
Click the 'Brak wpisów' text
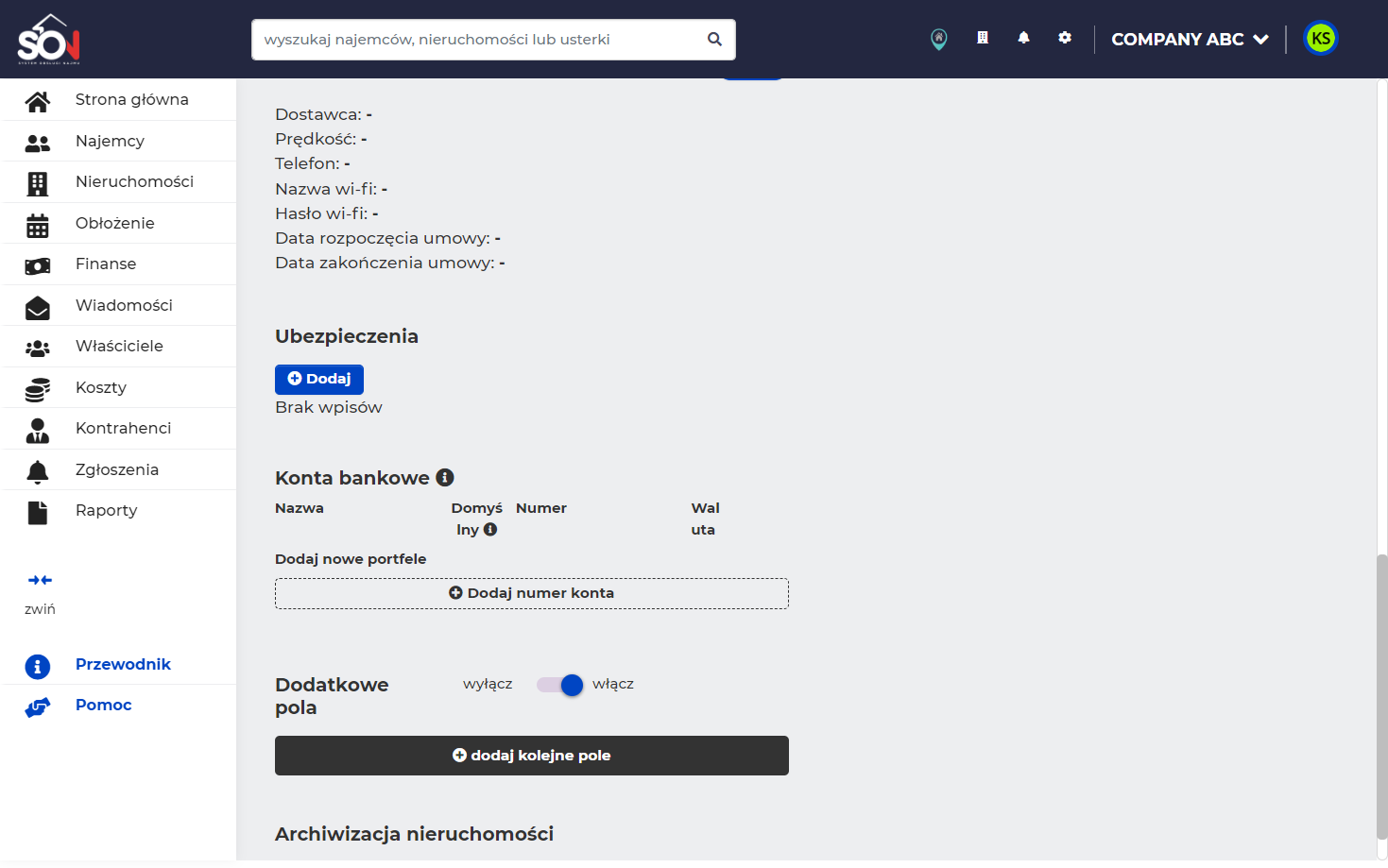tap(329, 407)
